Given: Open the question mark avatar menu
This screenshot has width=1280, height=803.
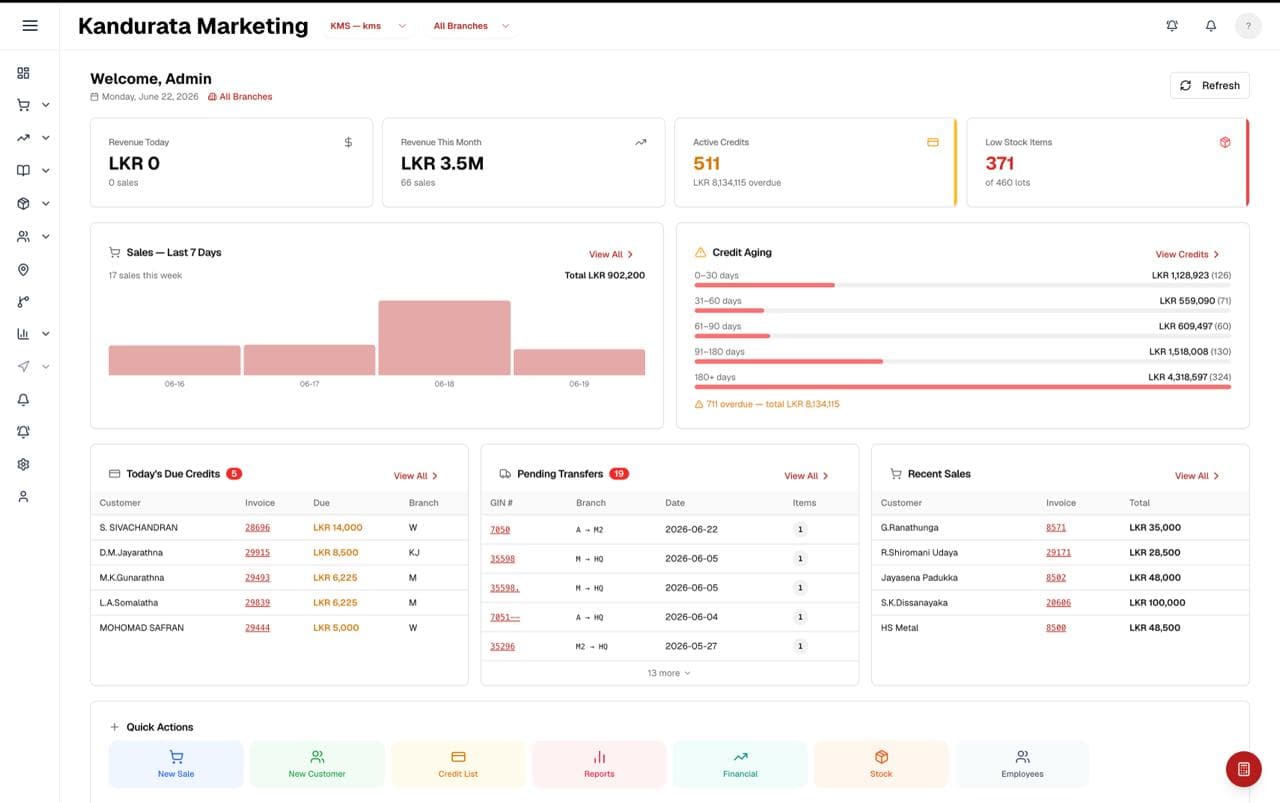Looking at the screenshot, I should coord(1248,26).
